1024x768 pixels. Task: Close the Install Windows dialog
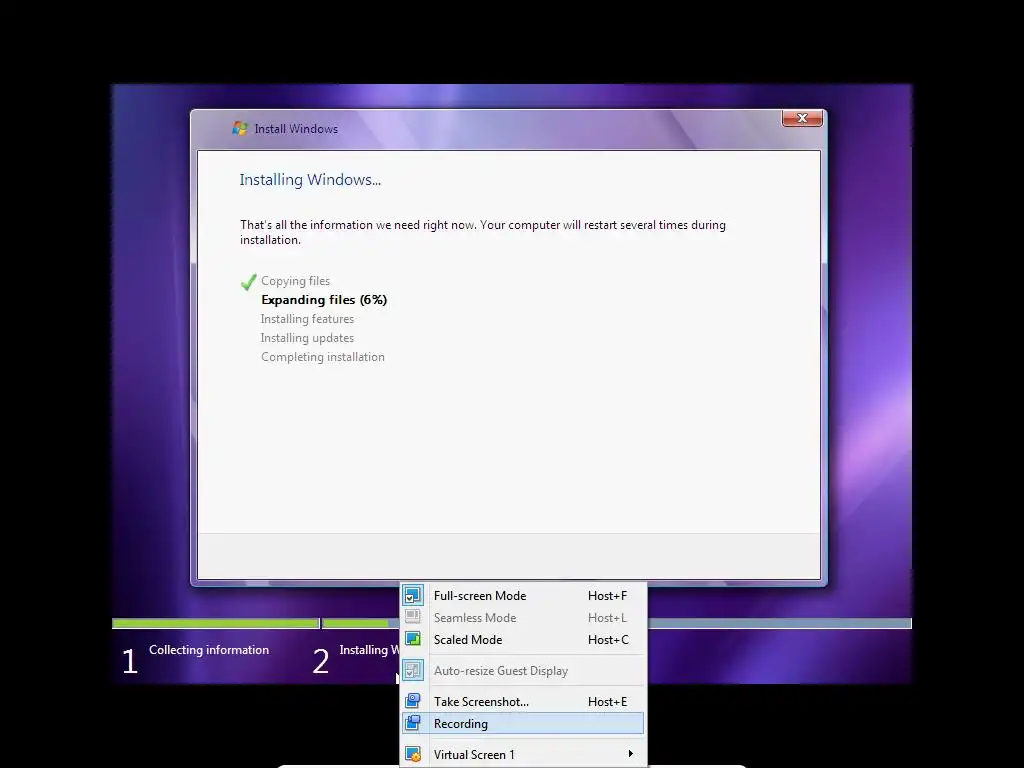(802, 118)
